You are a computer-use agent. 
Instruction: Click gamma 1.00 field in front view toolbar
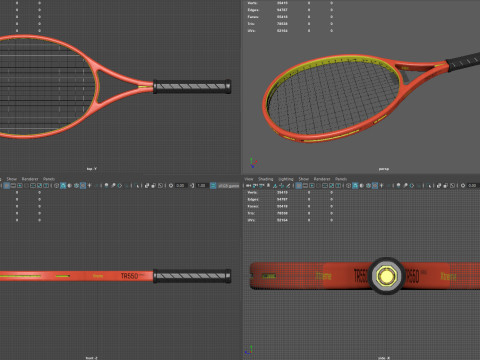click(202, 185)
